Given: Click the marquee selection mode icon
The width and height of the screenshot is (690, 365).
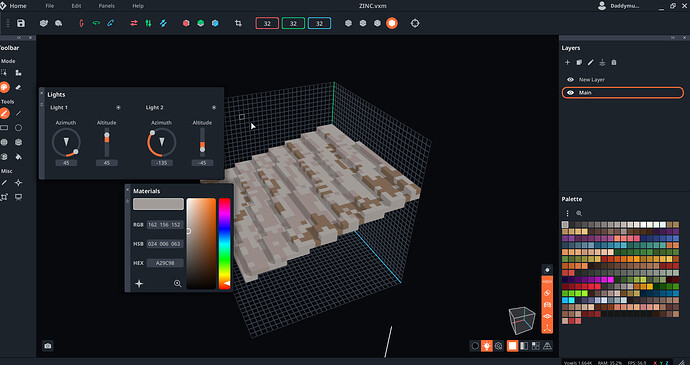Looking at the screenshot, I should 4,73.
